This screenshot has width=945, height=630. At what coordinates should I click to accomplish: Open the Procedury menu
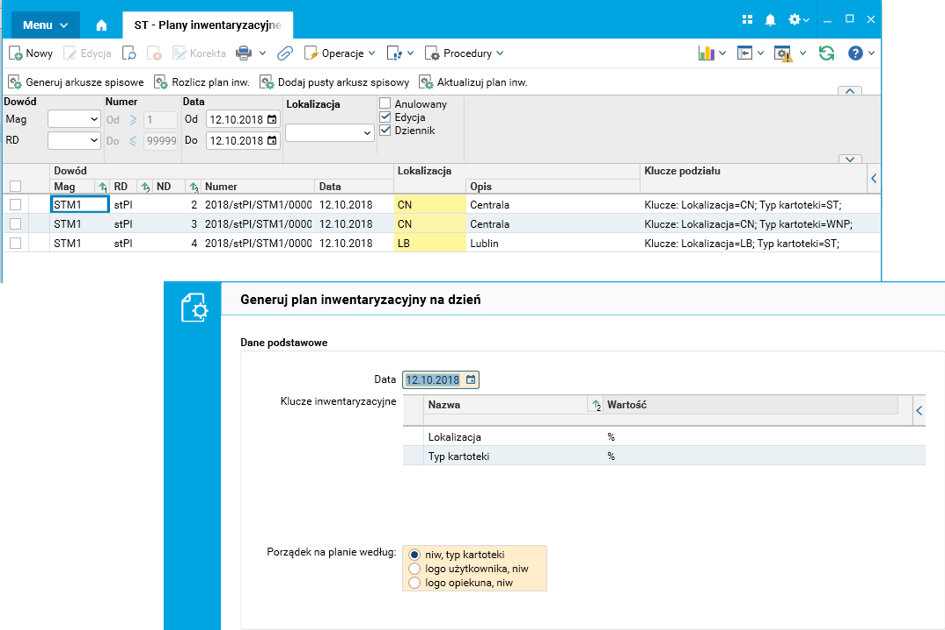(x=464, y=53)
